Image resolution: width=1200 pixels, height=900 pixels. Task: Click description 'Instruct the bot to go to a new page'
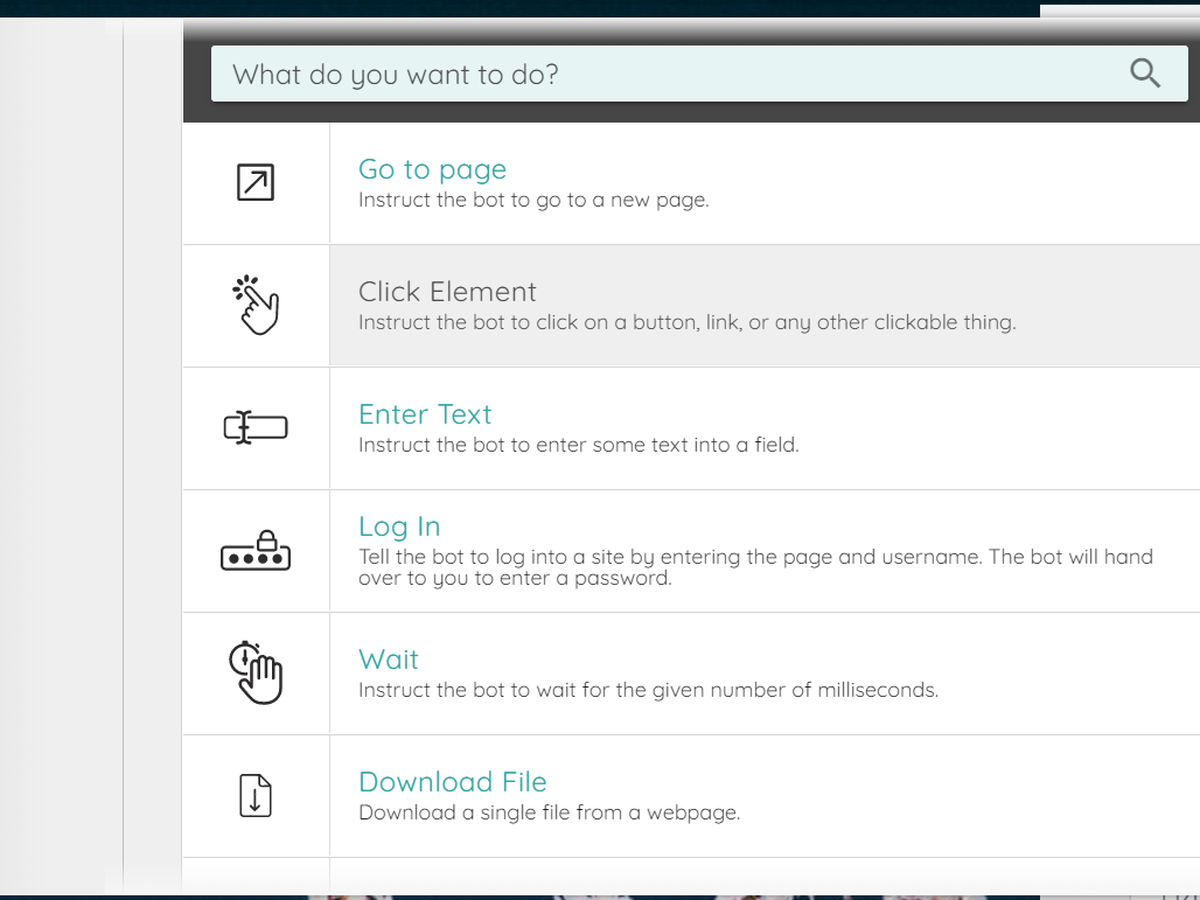coord(534,200)
